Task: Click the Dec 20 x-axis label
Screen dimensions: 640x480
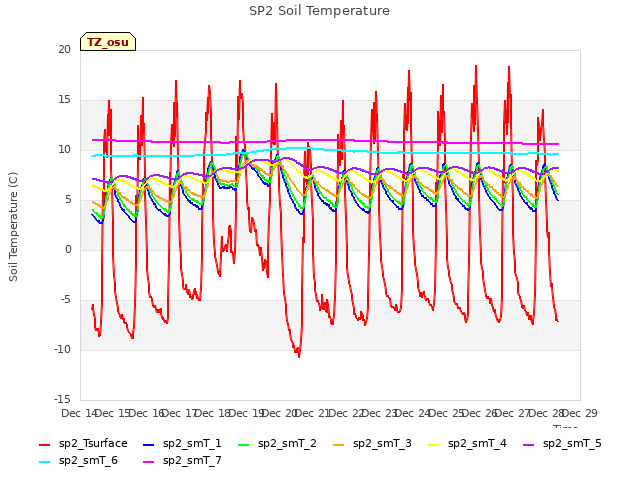Action: coord(280,413)
